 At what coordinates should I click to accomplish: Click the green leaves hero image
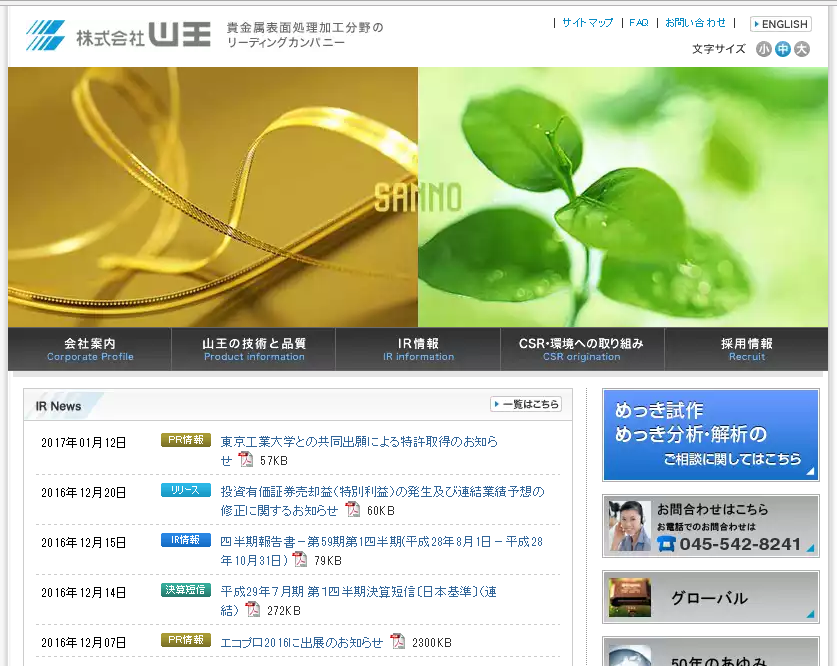coord(623,197)
